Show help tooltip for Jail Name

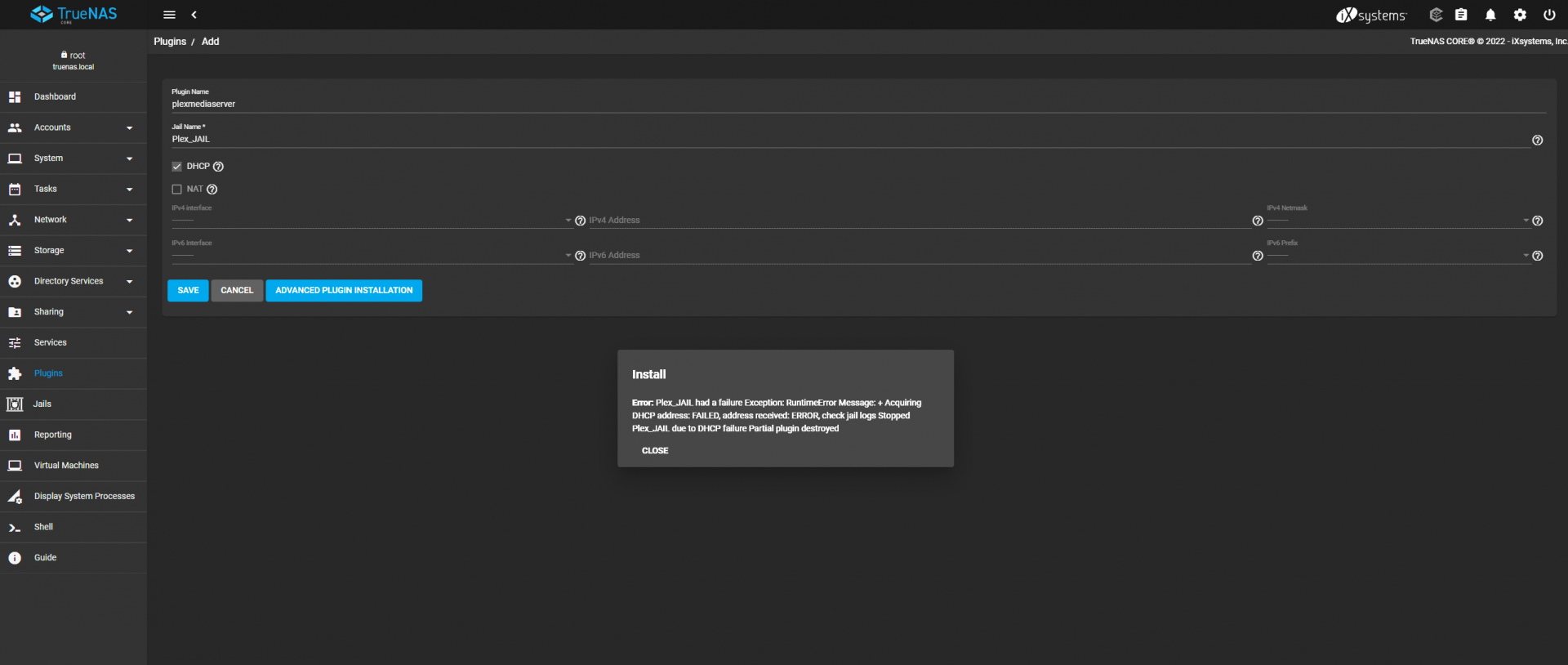point(1537,141)
